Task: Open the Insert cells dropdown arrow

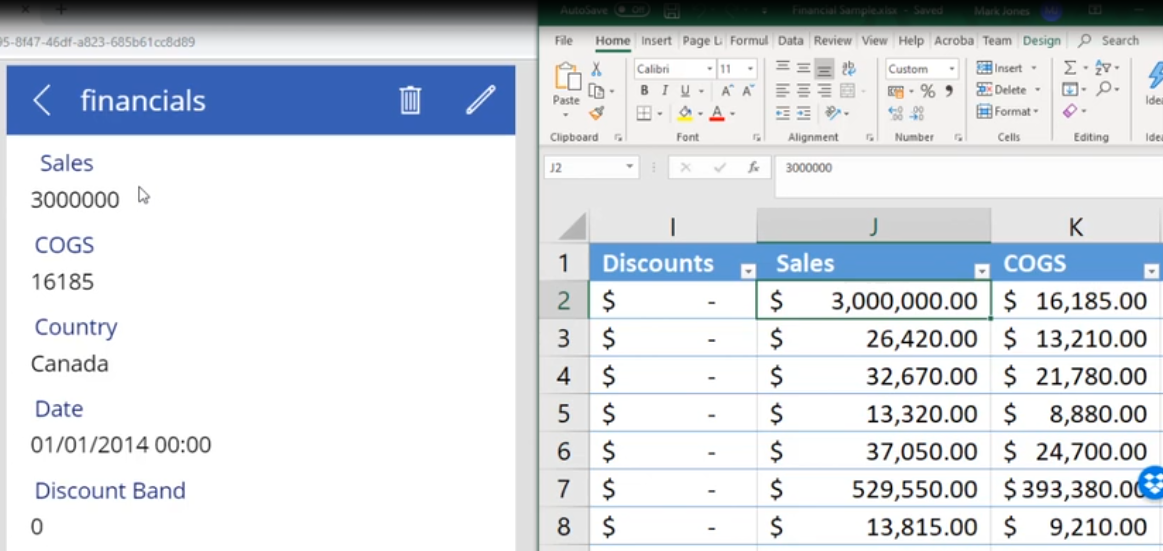Action: pos(1033,68)
